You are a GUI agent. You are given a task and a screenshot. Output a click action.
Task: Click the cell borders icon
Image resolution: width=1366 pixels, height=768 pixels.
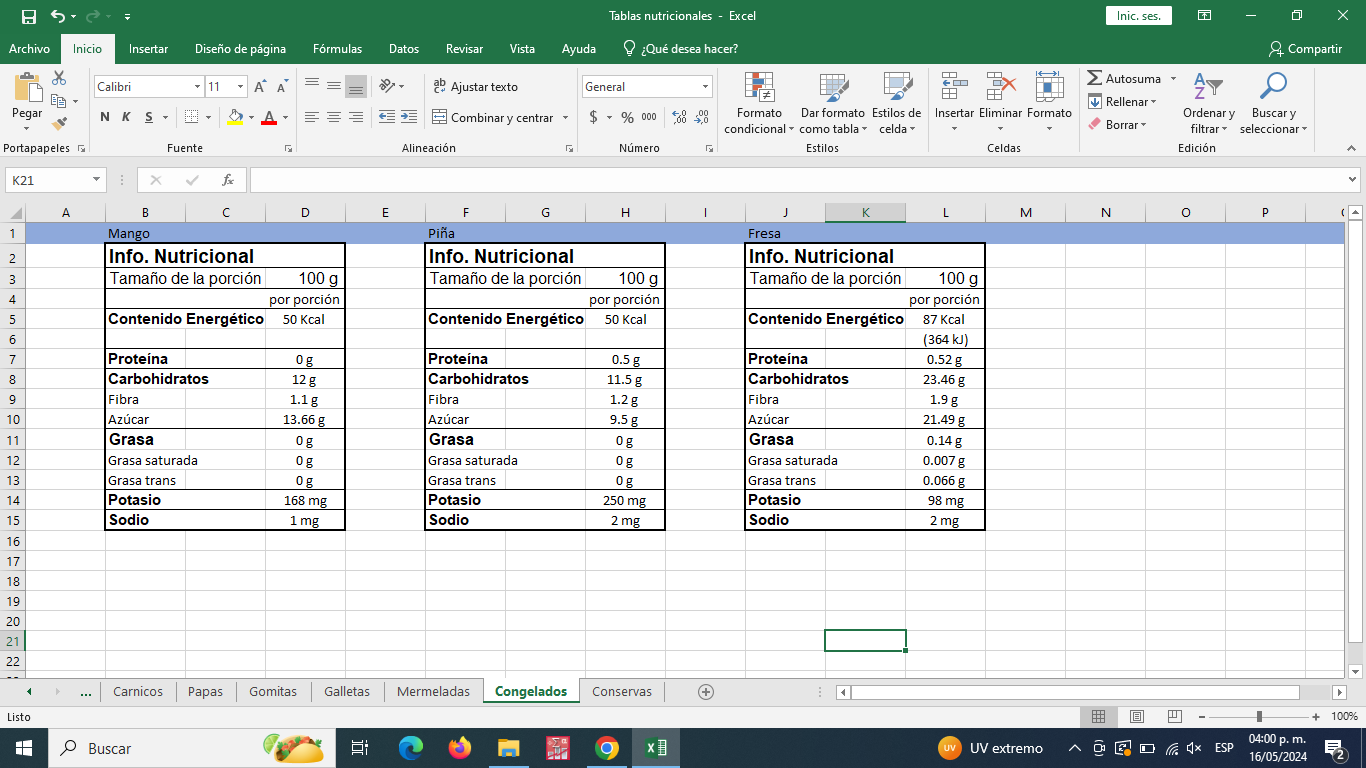(x=191, y=117)
